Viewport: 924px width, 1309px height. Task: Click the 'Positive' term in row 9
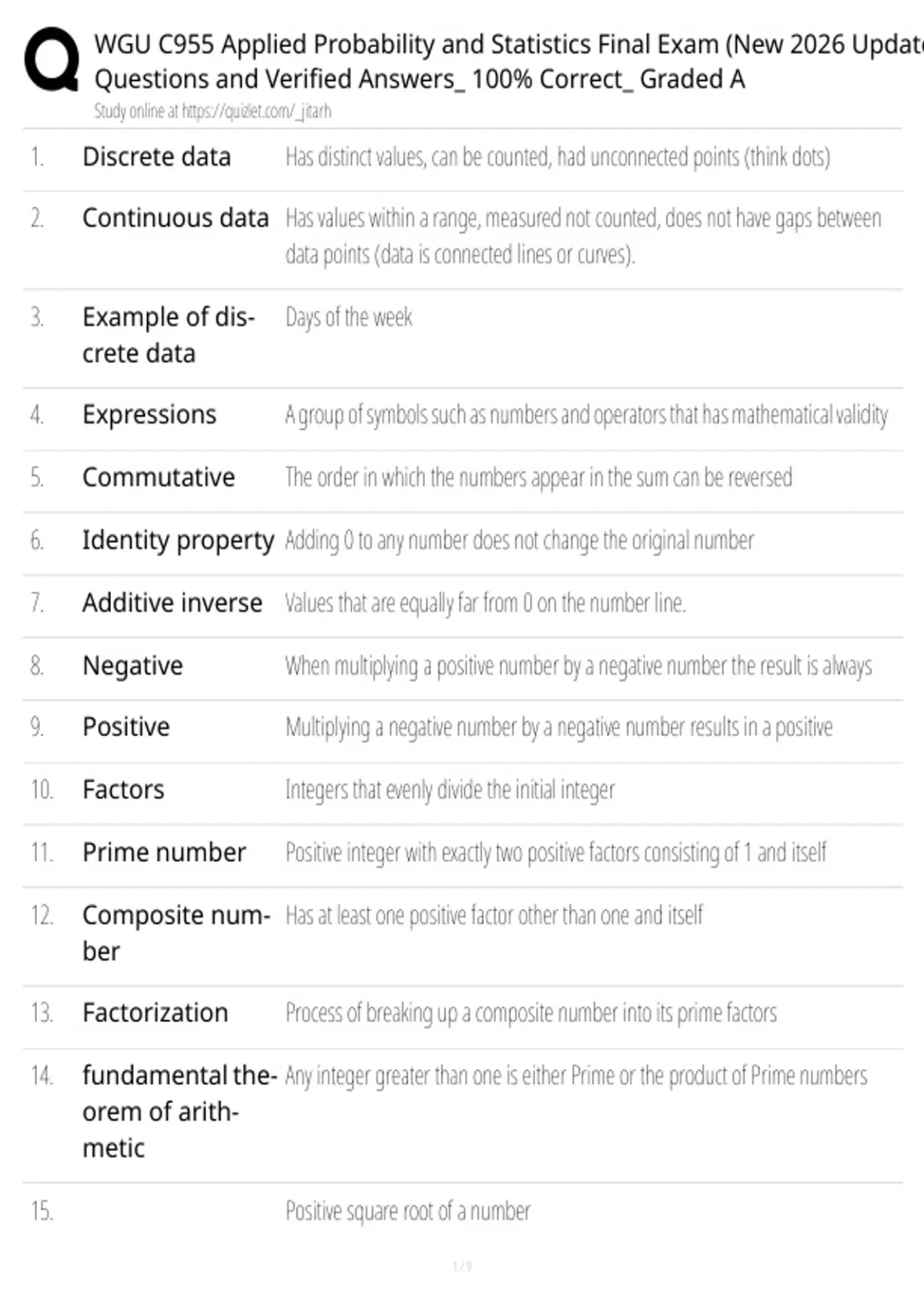click(x=126, y=727)
